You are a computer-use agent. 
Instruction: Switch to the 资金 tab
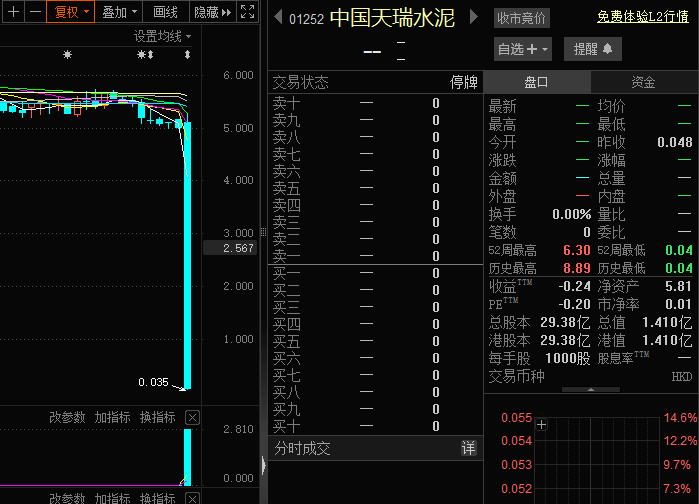coord(643,82)
